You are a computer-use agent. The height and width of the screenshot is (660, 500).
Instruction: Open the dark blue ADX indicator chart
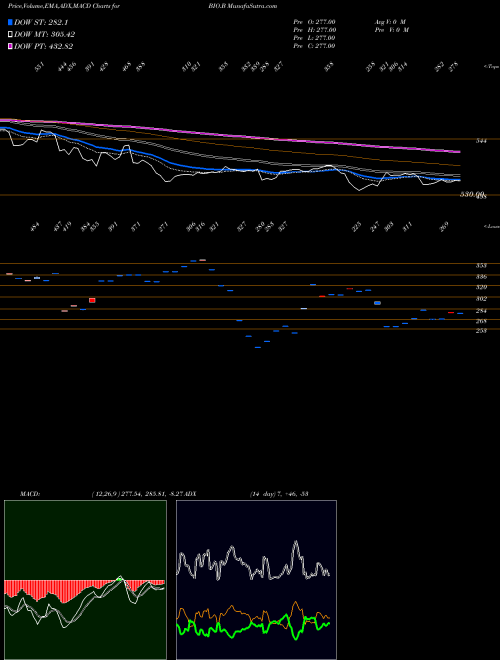tap(256, 580)
